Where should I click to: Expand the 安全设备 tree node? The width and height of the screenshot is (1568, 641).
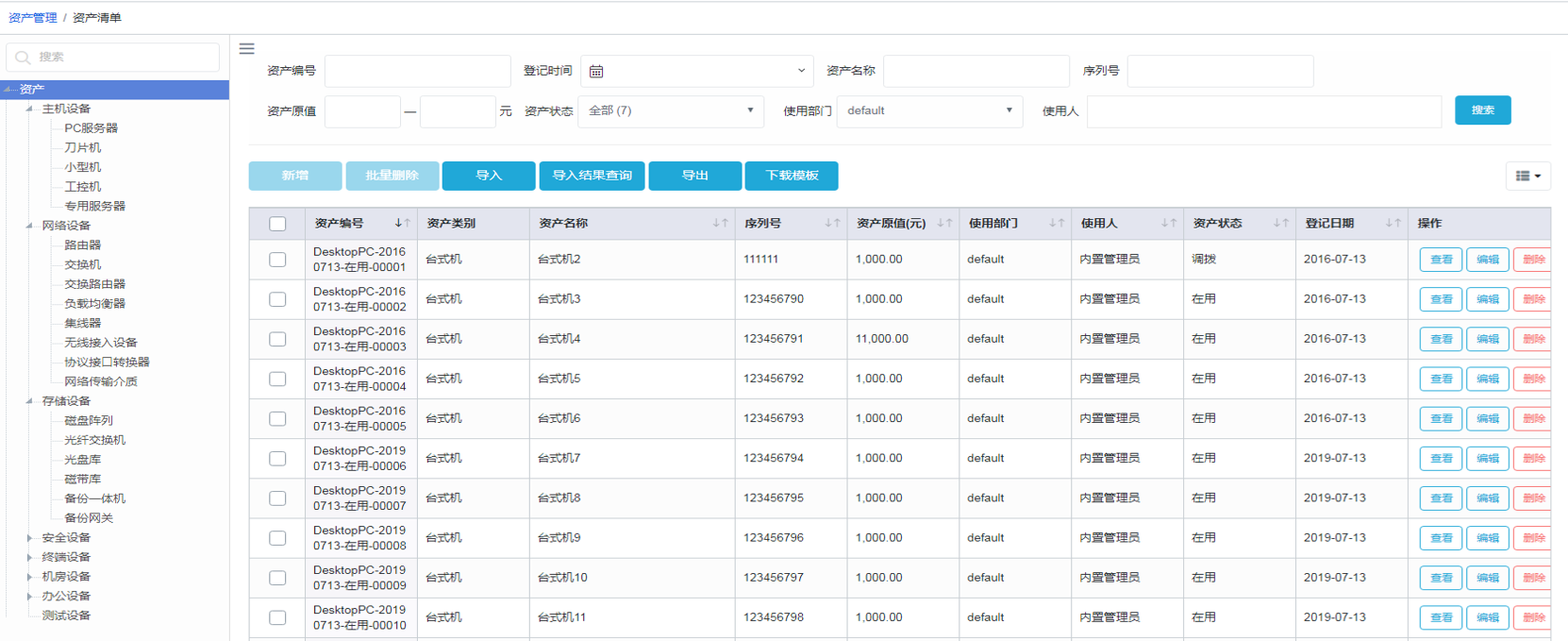pos(30,538)
